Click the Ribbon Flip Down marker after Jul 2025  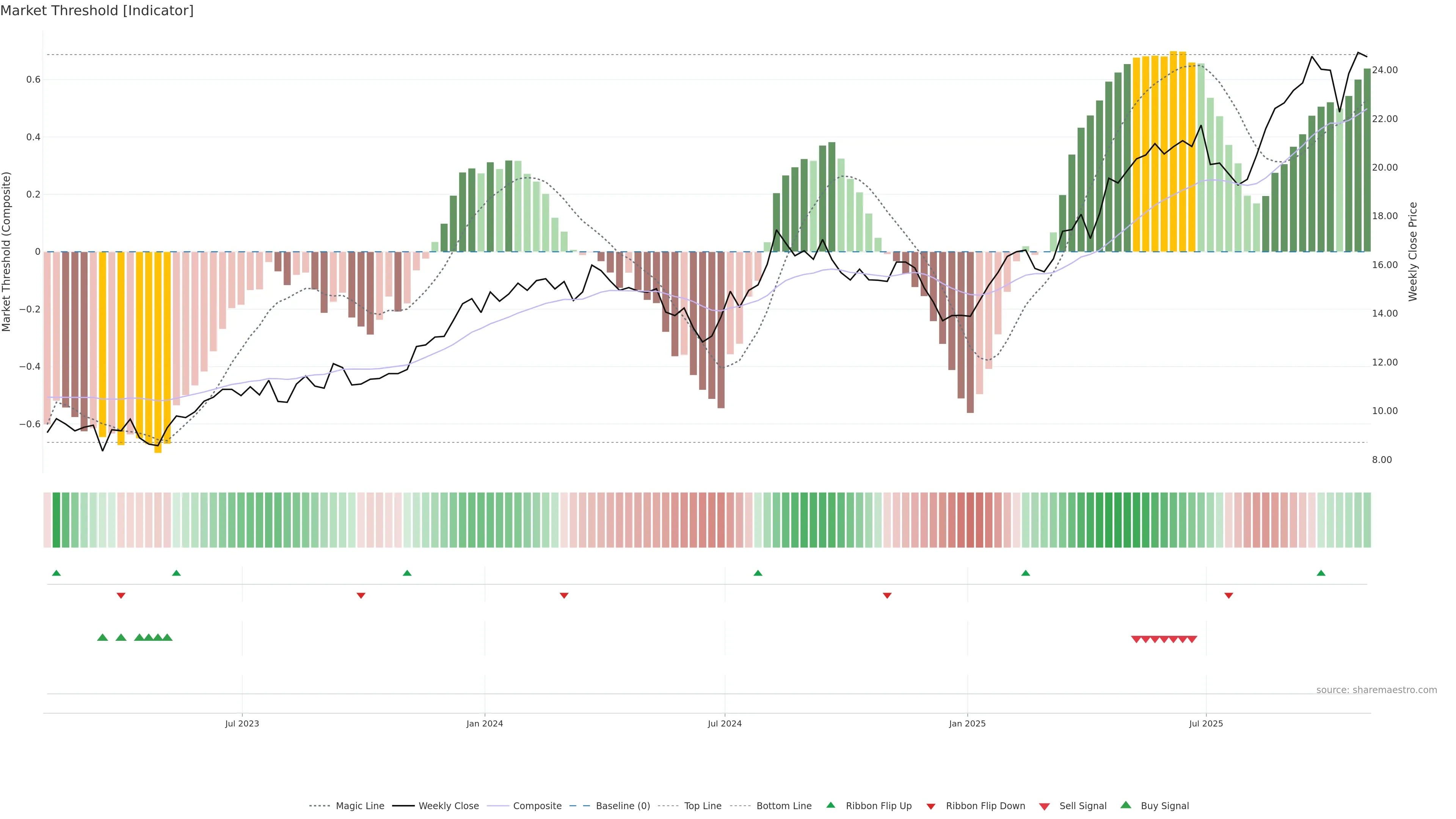(1229, 595)
